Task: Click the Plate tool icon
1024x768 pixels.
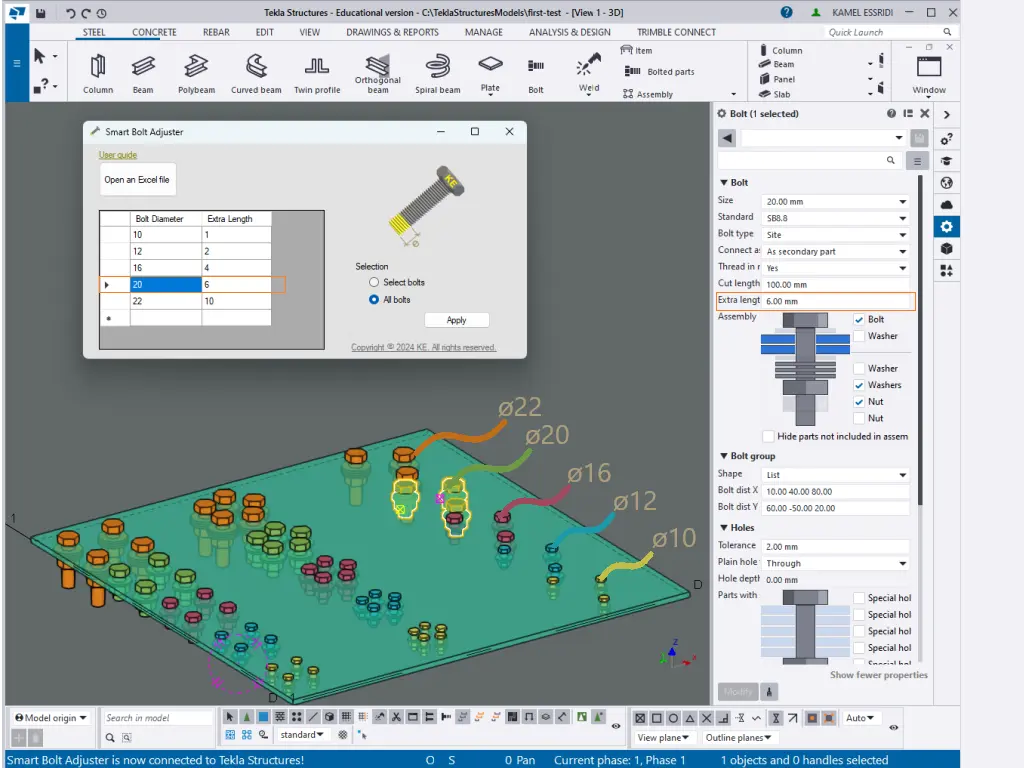Action: coord(490,65)
